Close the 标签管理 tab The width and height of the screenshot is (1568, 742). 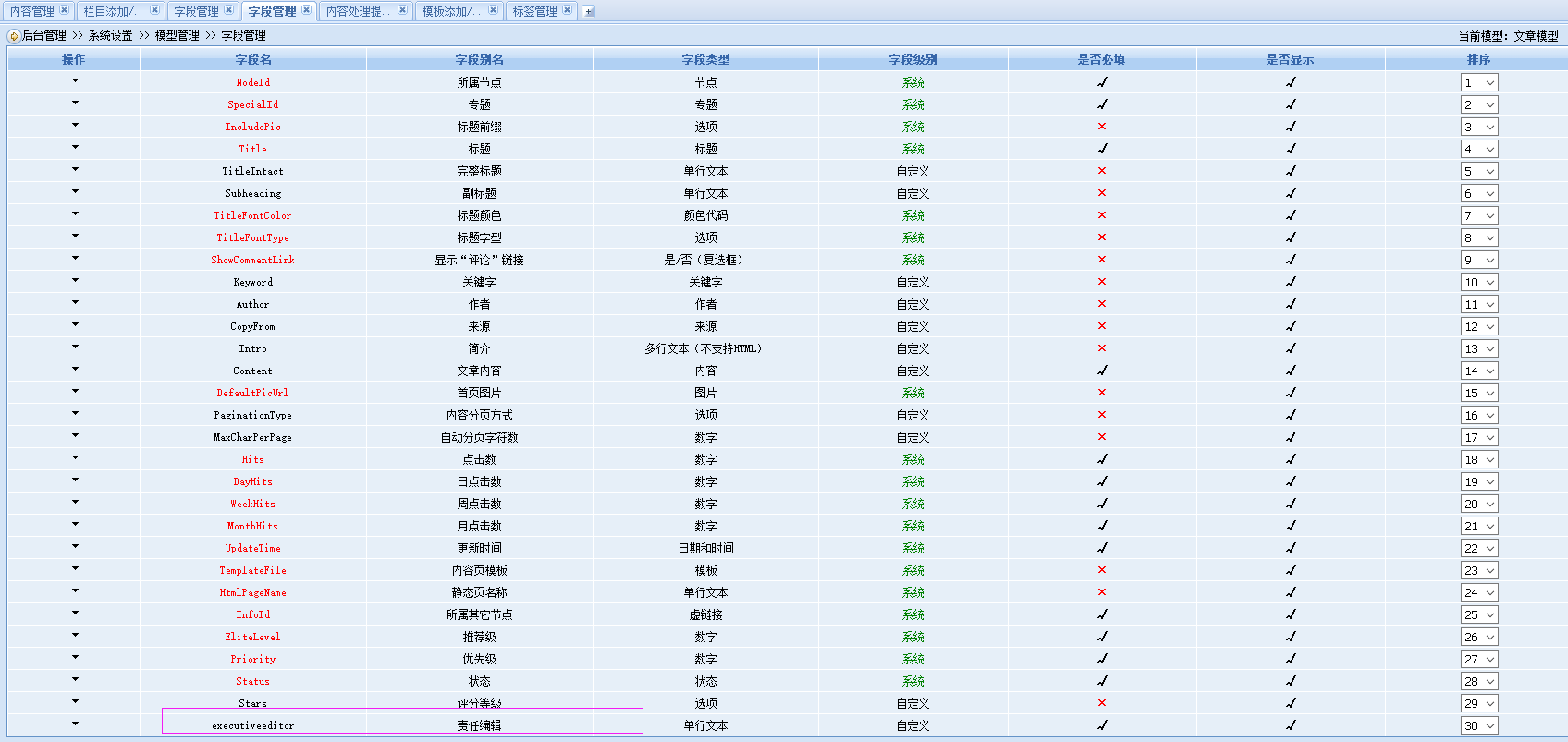pyautogui.click(x=567, y=10)
